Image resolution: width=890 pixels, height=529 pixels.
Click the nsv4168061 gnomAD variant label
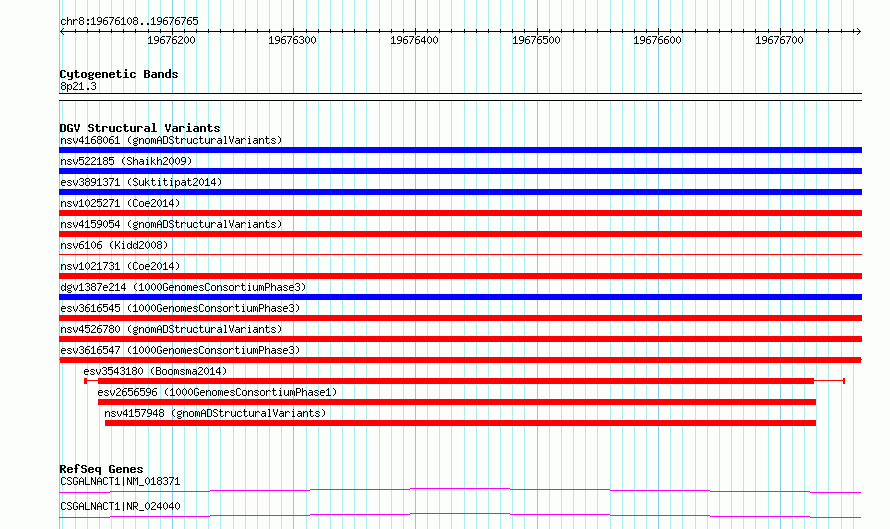[171, 140]
